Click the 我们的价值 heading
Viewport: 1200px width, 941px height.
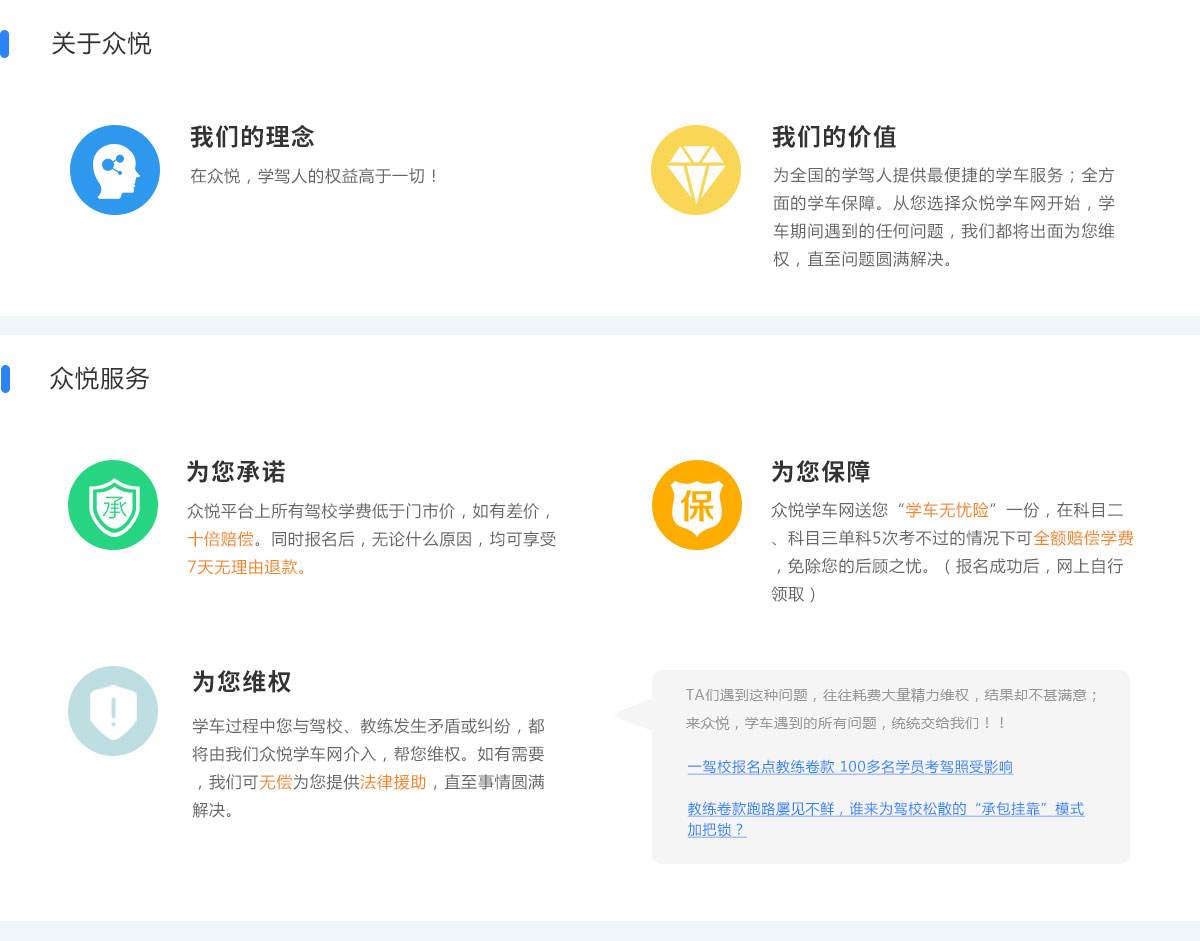(x=833, y=137)
